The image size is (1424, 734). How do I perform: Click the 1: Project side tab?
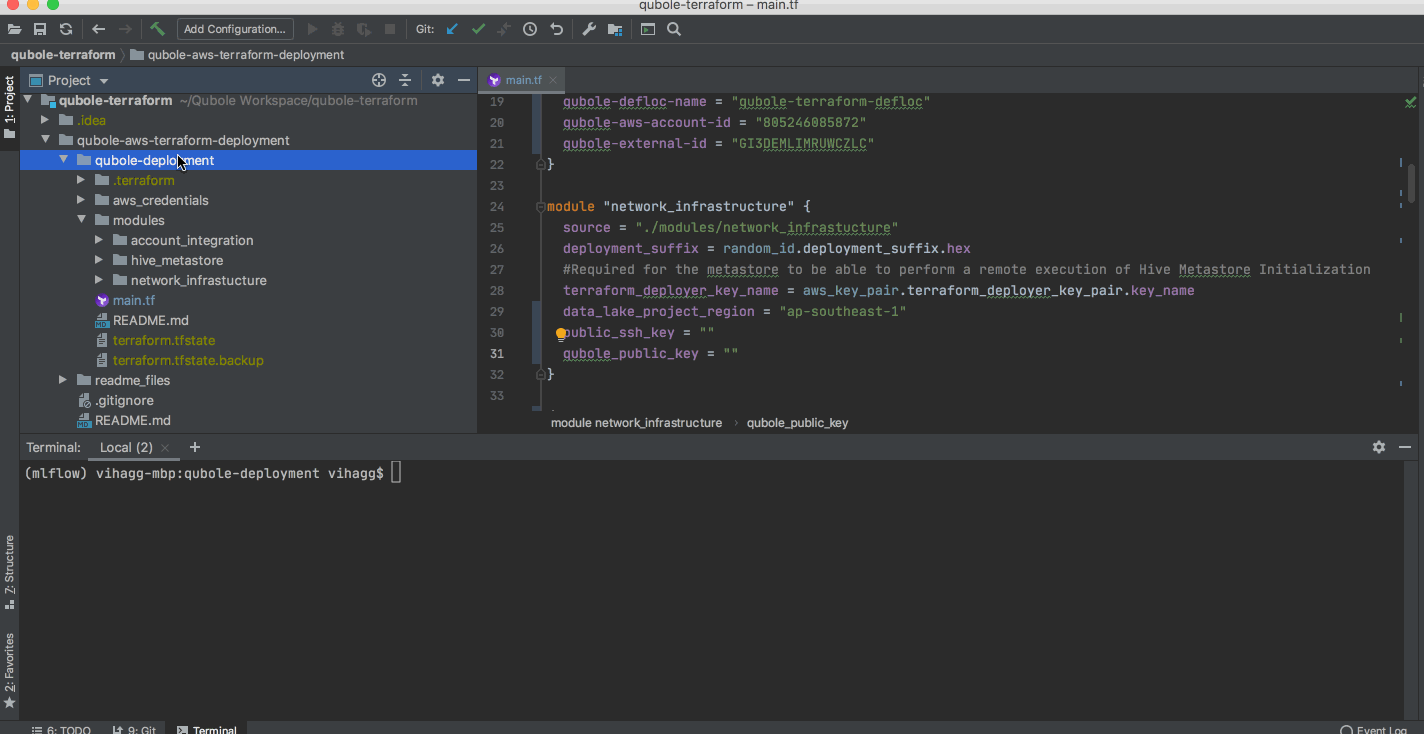[x=9, y=108]
